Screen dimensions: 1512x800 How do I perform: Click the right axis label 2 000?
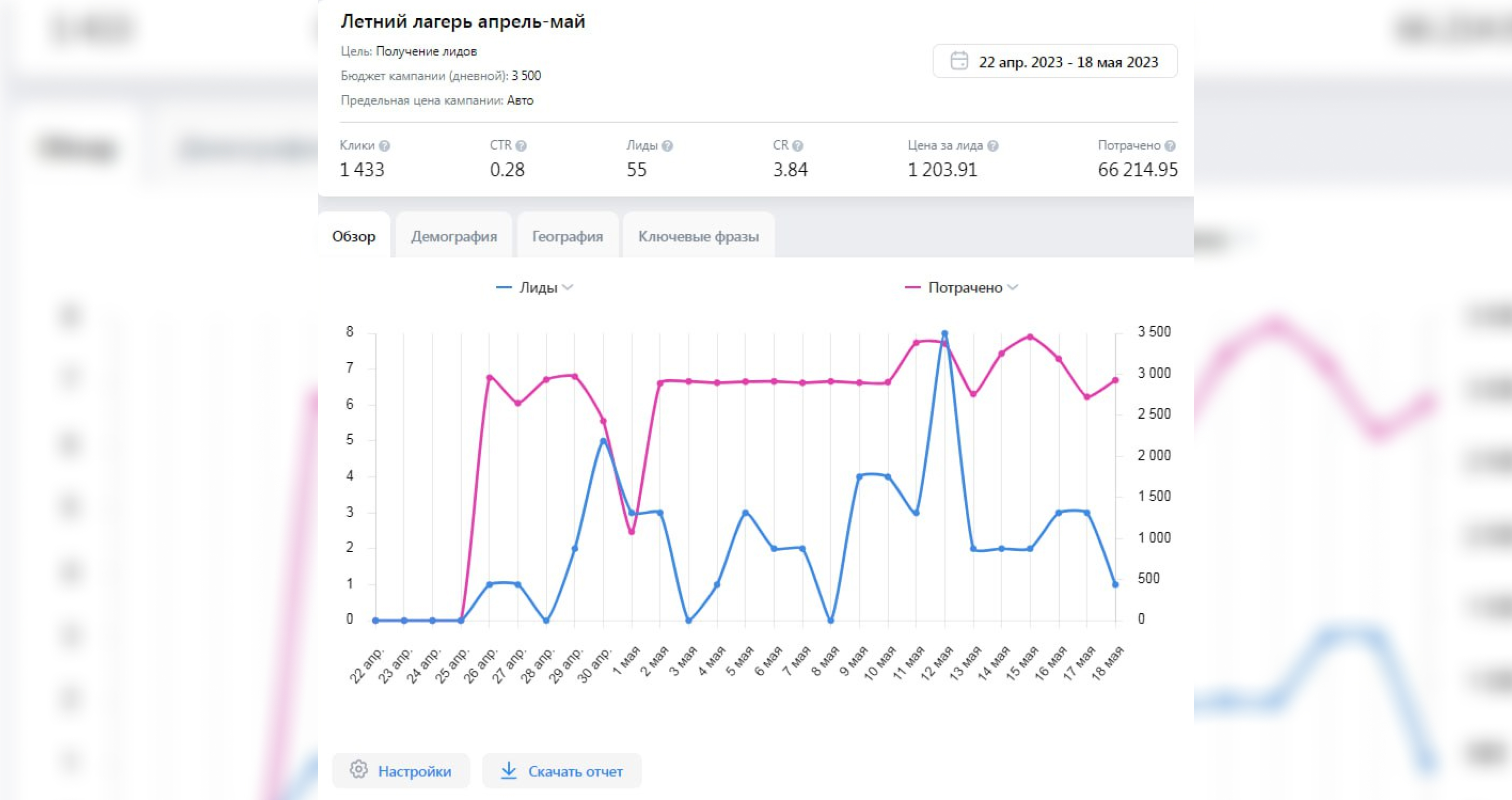click(1154, 455)
